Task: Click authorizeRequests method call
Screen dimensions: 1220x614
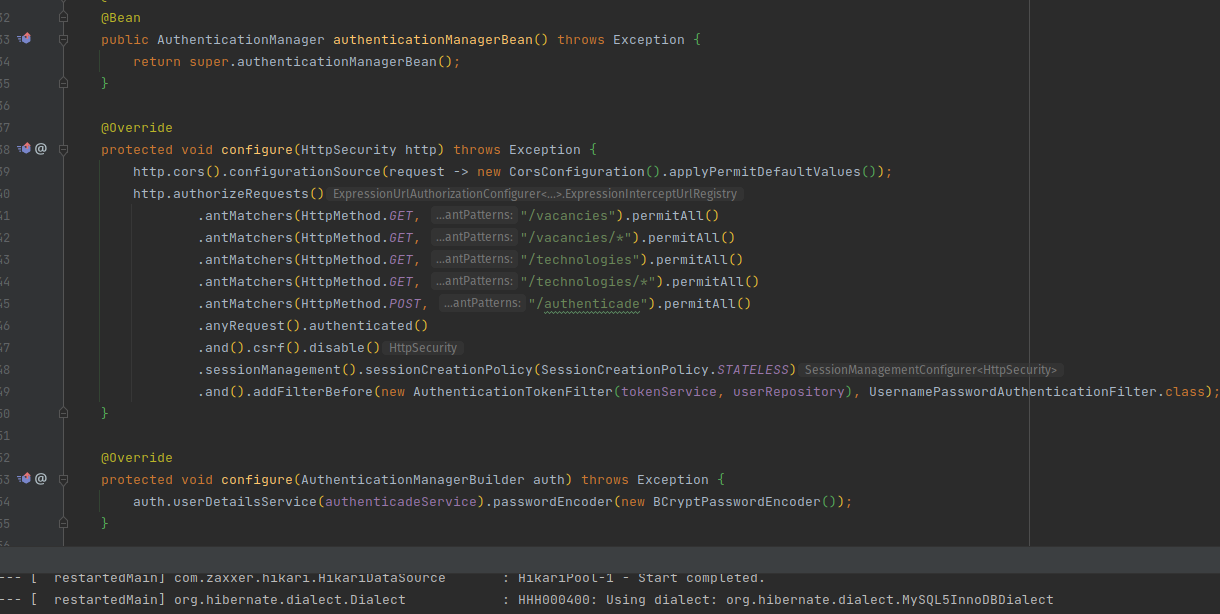Action: [241, 194]
